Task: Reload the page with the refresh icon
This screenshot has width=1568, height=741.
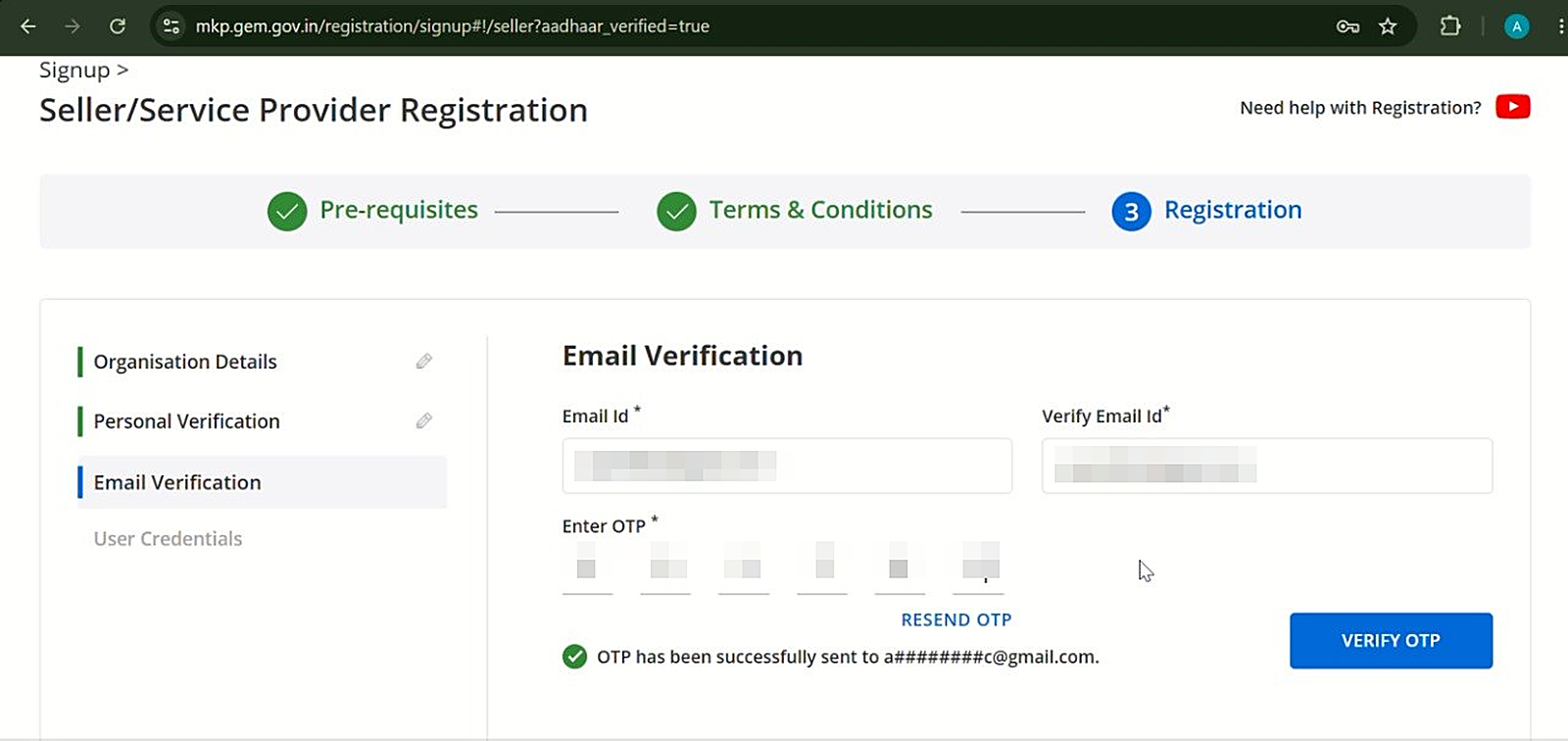Action: point(118,26)
